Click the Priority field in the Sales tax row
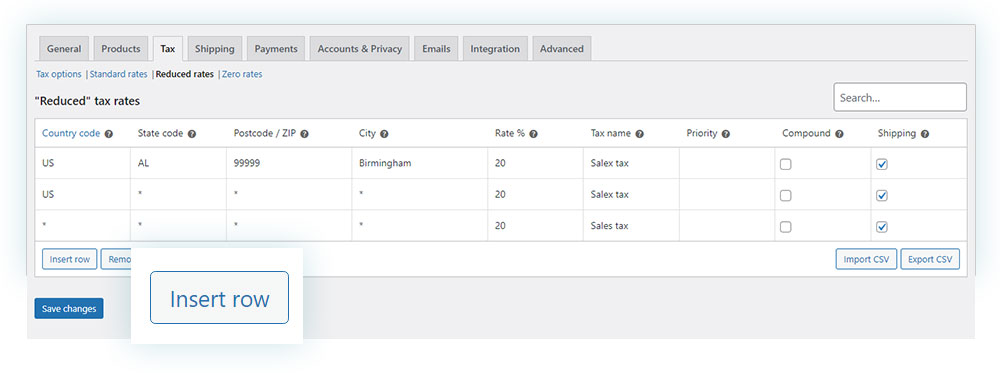 (727, 226)
